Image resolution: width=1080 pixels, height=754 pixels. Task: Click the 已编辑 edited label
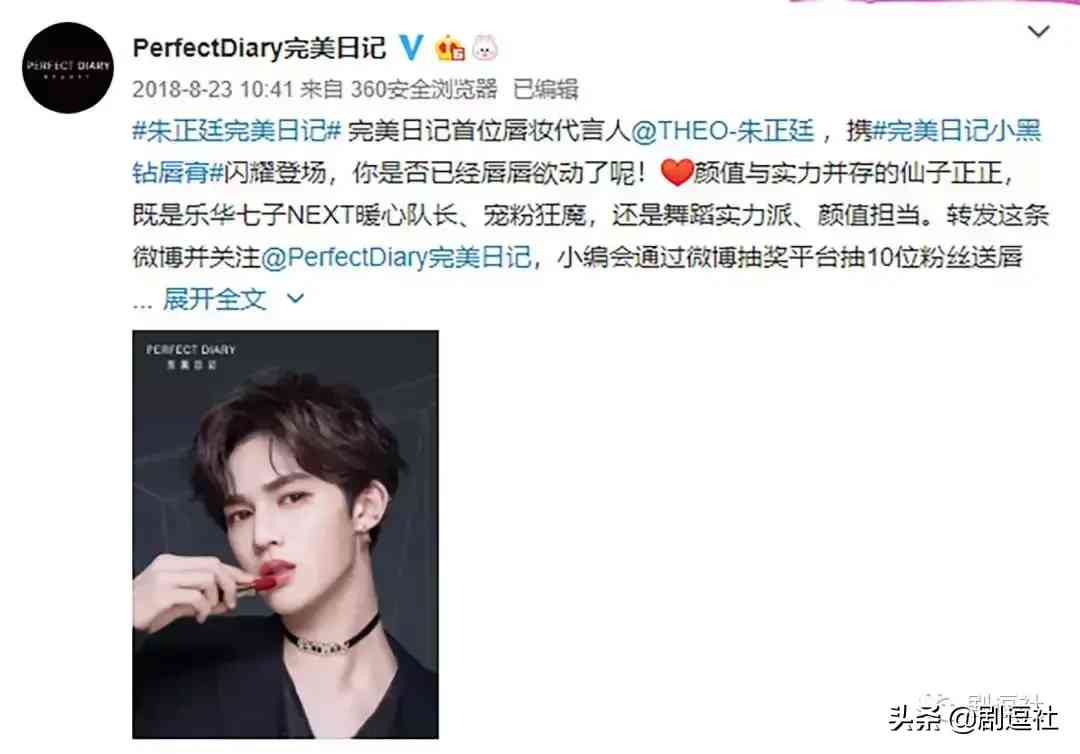546,89
